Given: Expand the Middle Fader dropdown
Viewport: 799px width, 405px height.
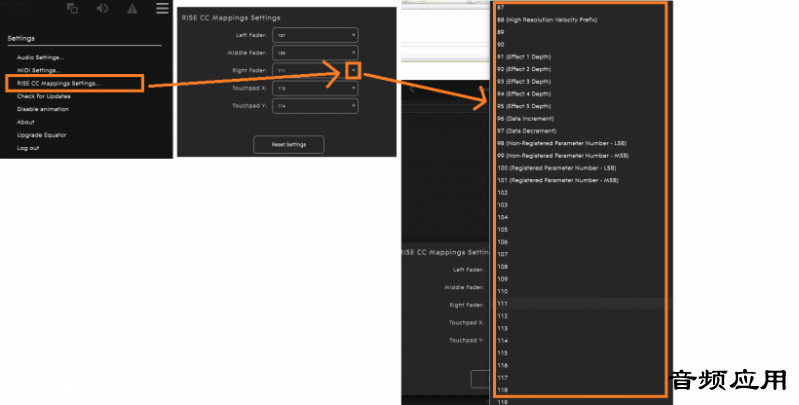Looking at the screenshot, I should point(315,53).
